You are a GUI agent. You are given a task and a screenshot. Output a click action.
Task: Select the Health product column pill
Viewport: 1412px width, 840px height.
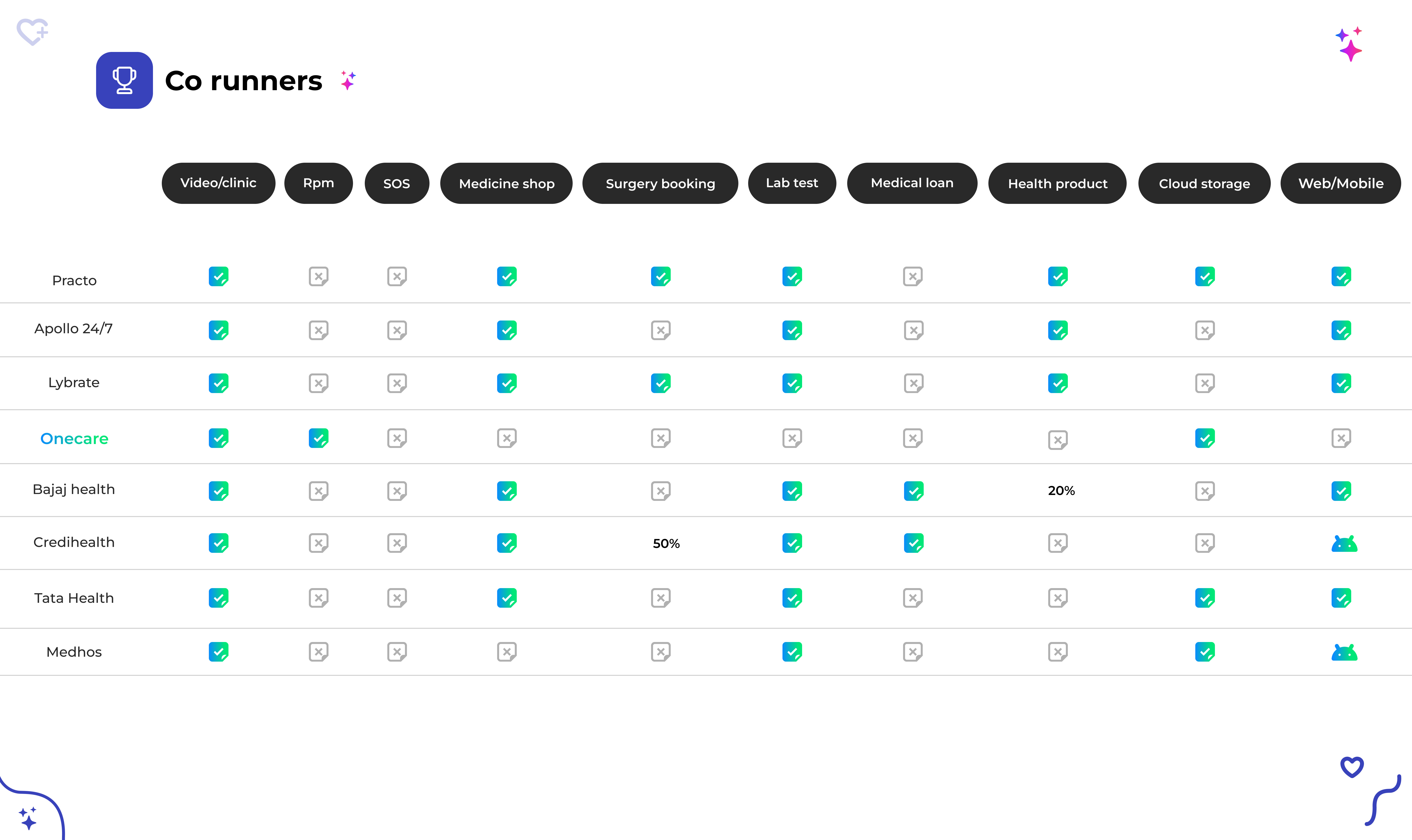click(x=1058, y=183)
